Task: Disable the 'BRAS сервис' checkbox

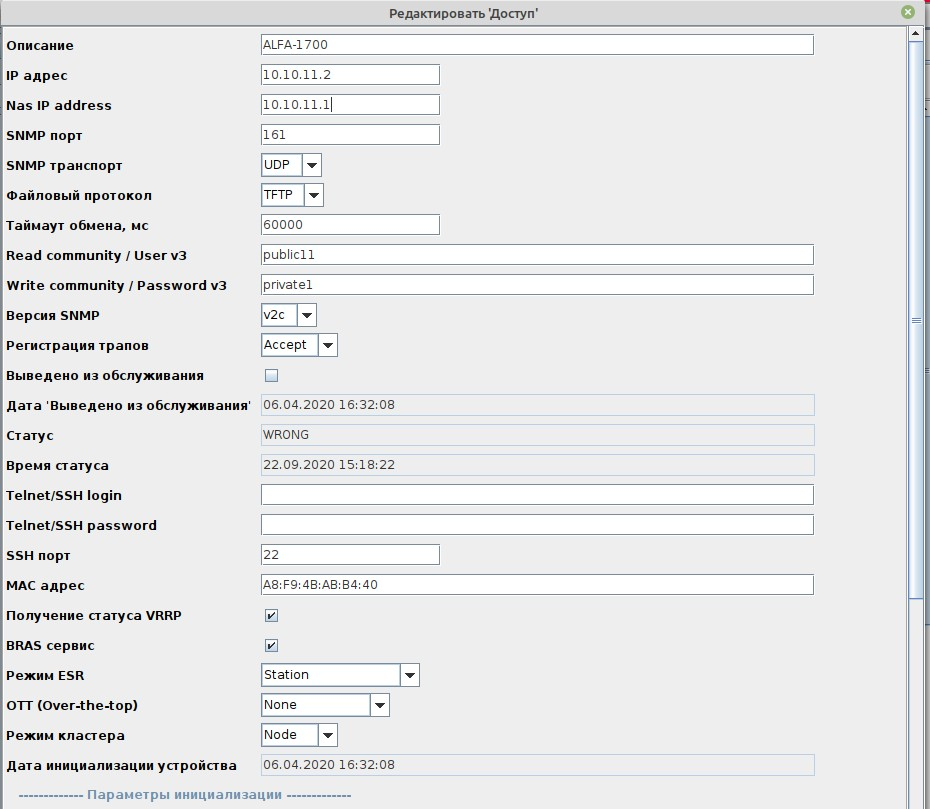Action: click(x=270, y=646)
